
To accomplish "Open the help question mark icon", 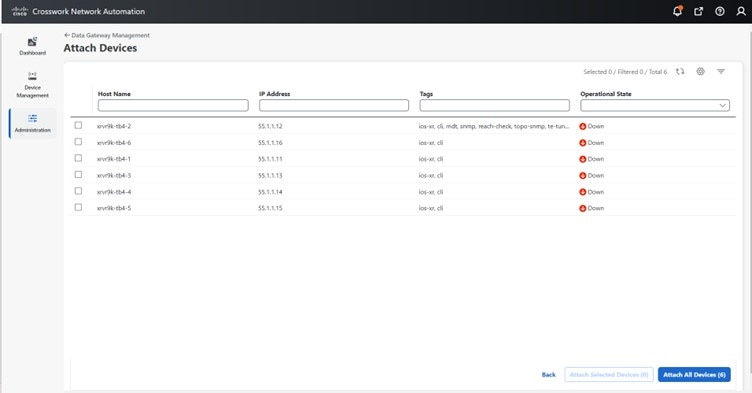I will click(720, 12).
